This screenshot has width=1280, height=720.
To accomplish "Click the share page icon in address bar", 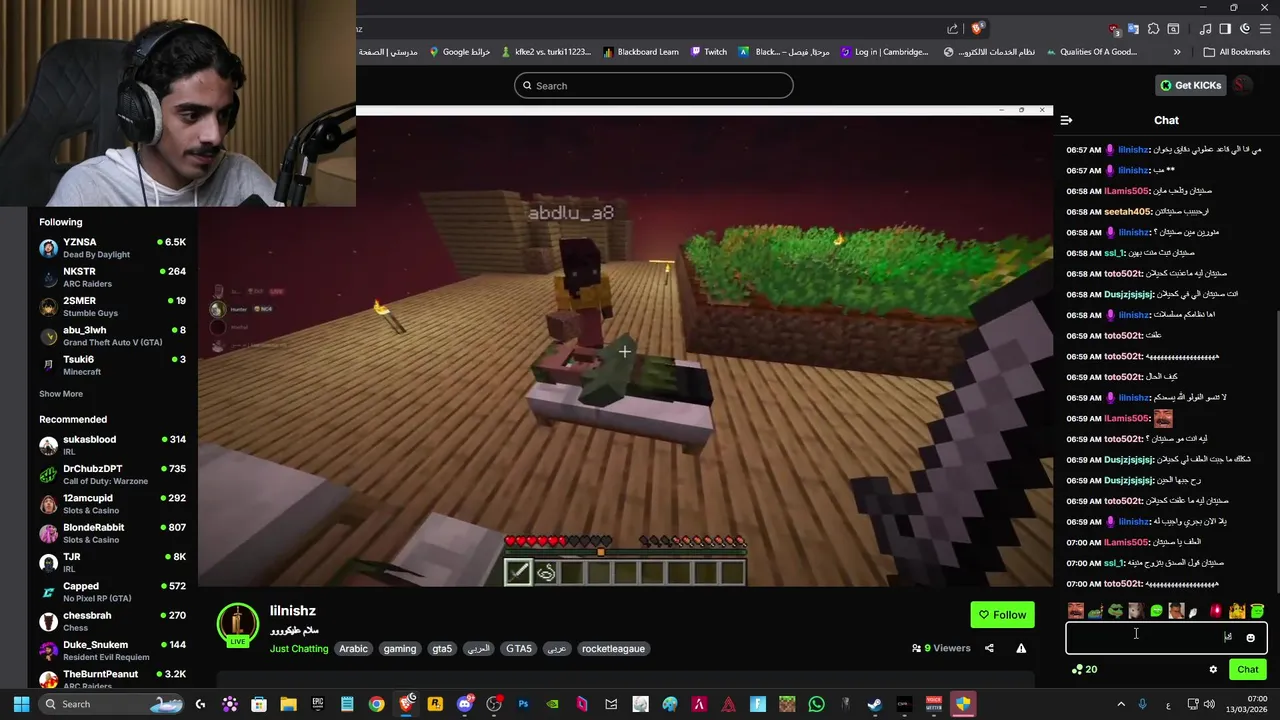I will (952, 28).
